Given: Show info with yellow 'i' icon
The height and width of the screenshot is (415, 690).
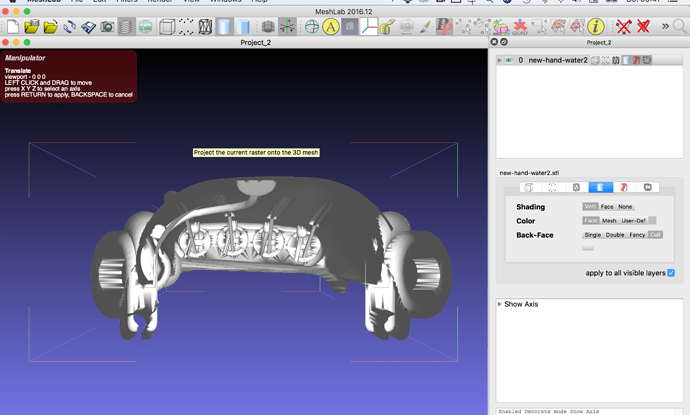Looking at the screenshot, I should [x=595, y=27].
